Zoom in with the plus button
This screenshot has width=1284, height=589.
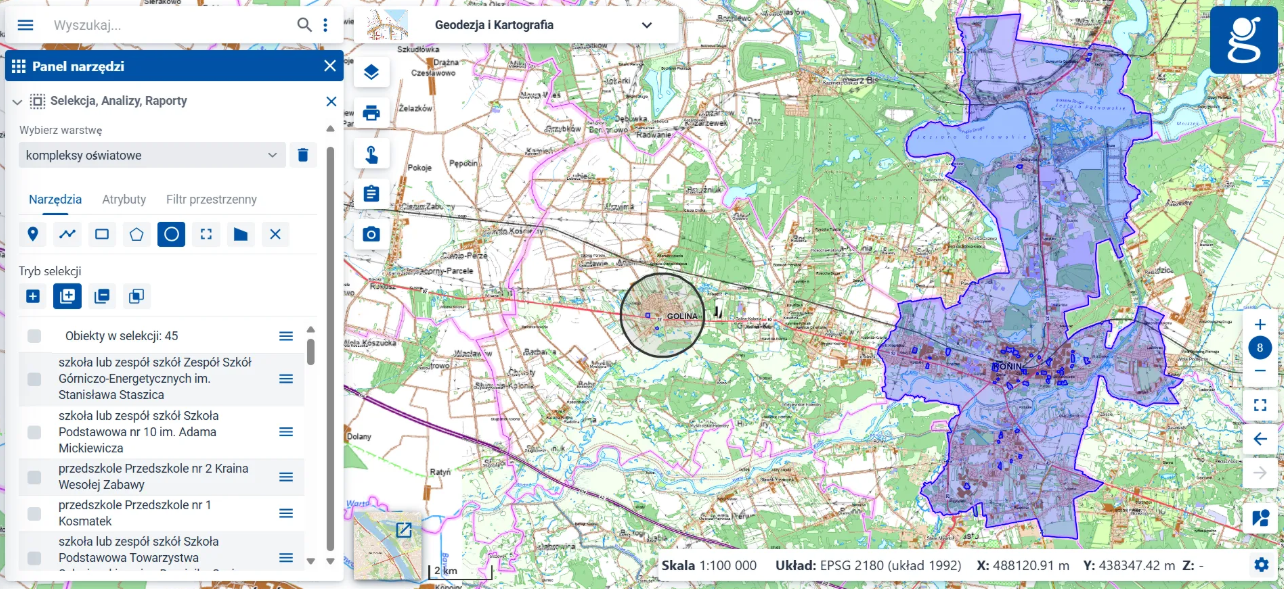coord(1260,325)
